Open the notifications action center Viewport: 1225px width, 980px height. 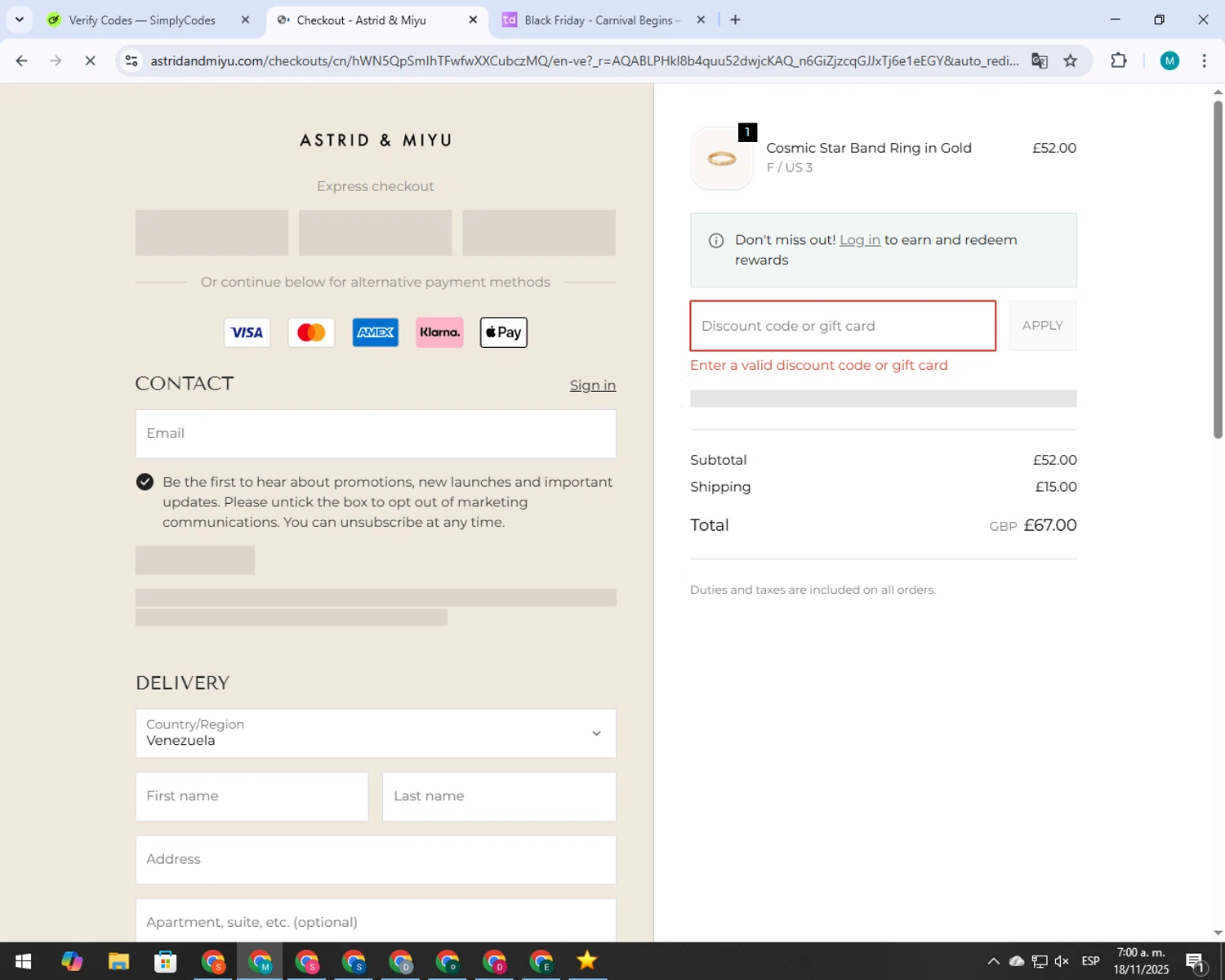(x=1196, y=962)
